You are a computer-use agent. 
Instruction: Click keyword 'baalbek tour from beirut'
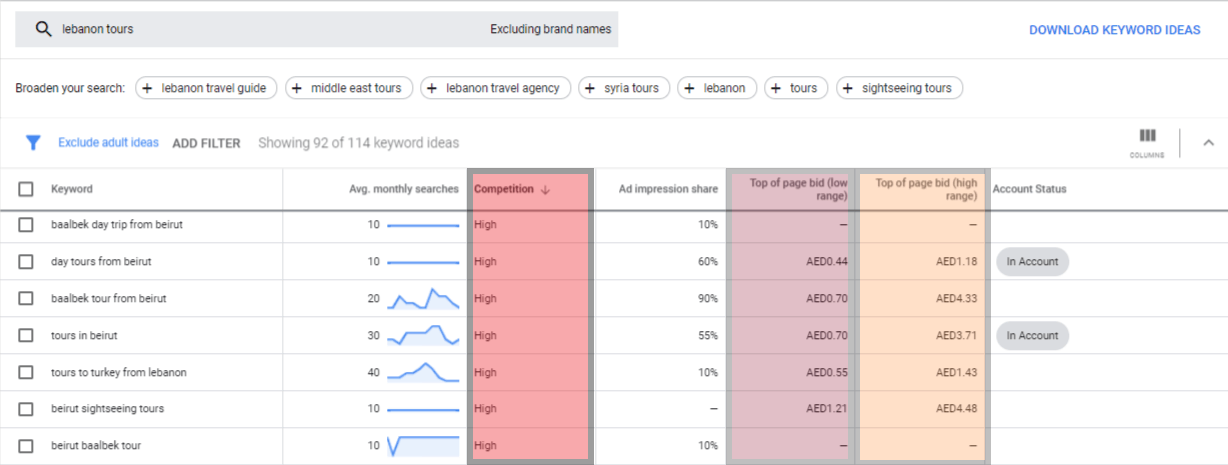click(109, 299)
